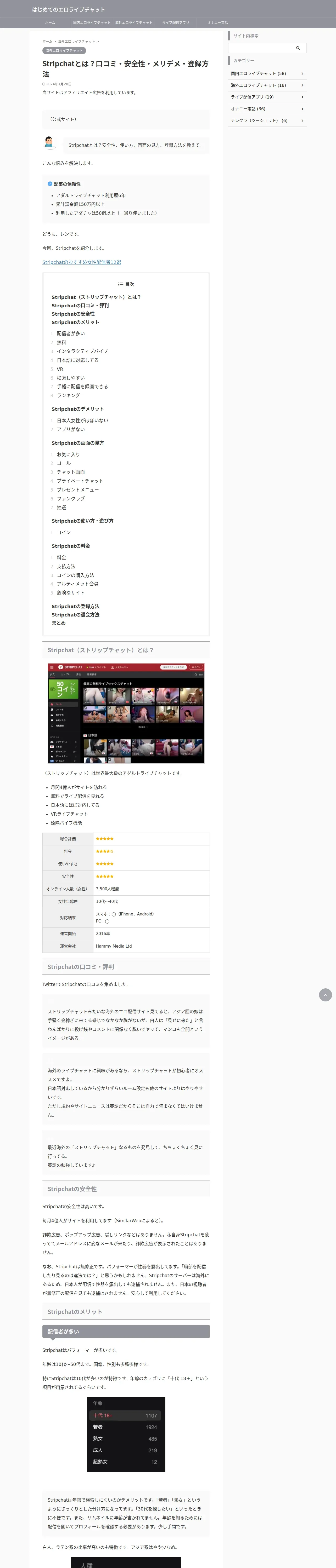Click the Stripchat site screenshot image
This screenshot has height=1568, width=336.
tap(126, 713)
